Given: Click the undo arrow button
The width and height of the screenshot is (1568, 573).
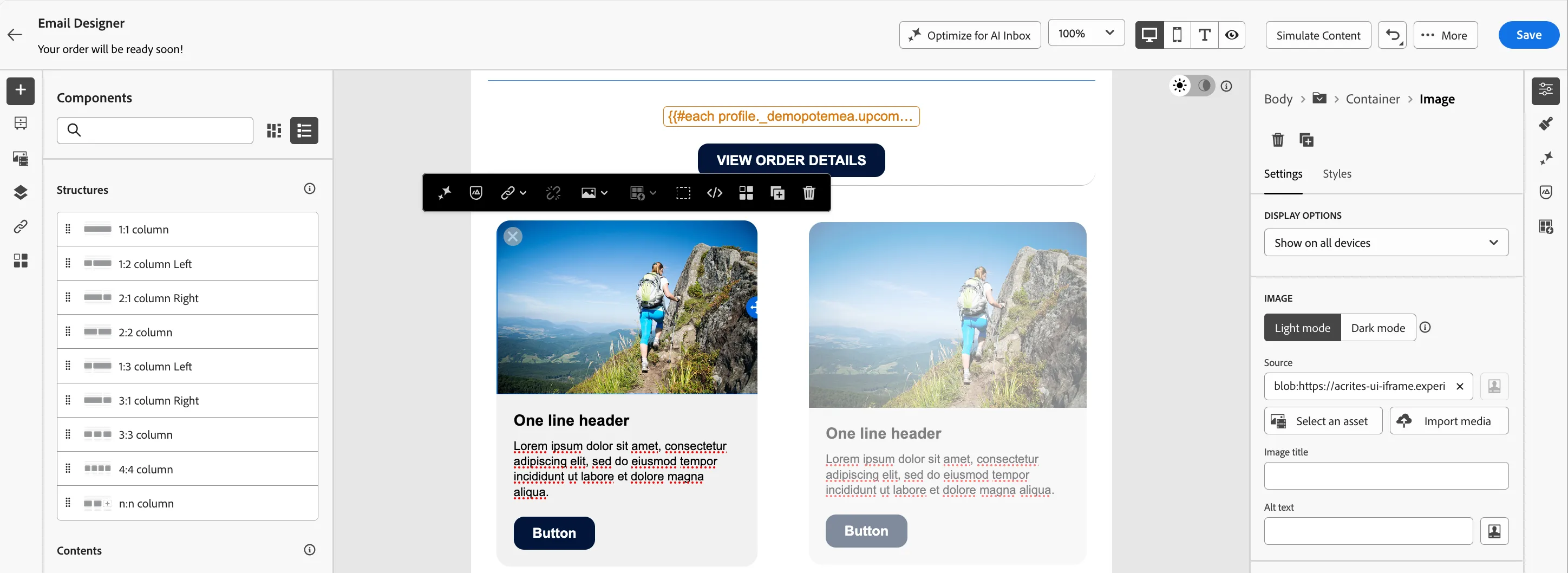Looking at the screenshot, I should [1392, 35].
